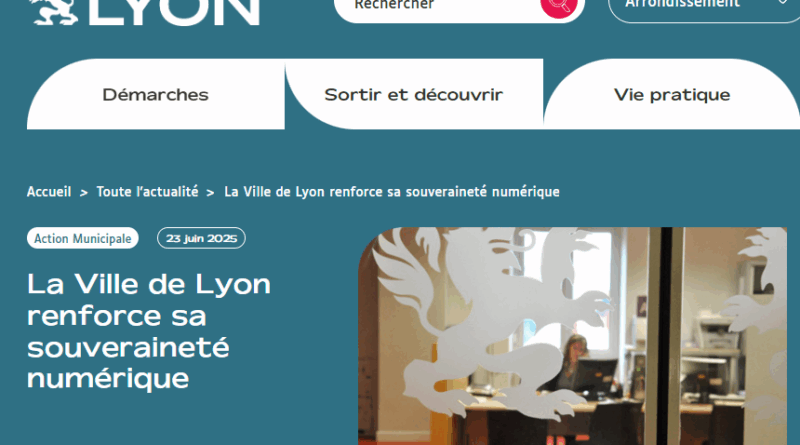
Task: Click the large white lion decal in photo
Action: [492, 324]
